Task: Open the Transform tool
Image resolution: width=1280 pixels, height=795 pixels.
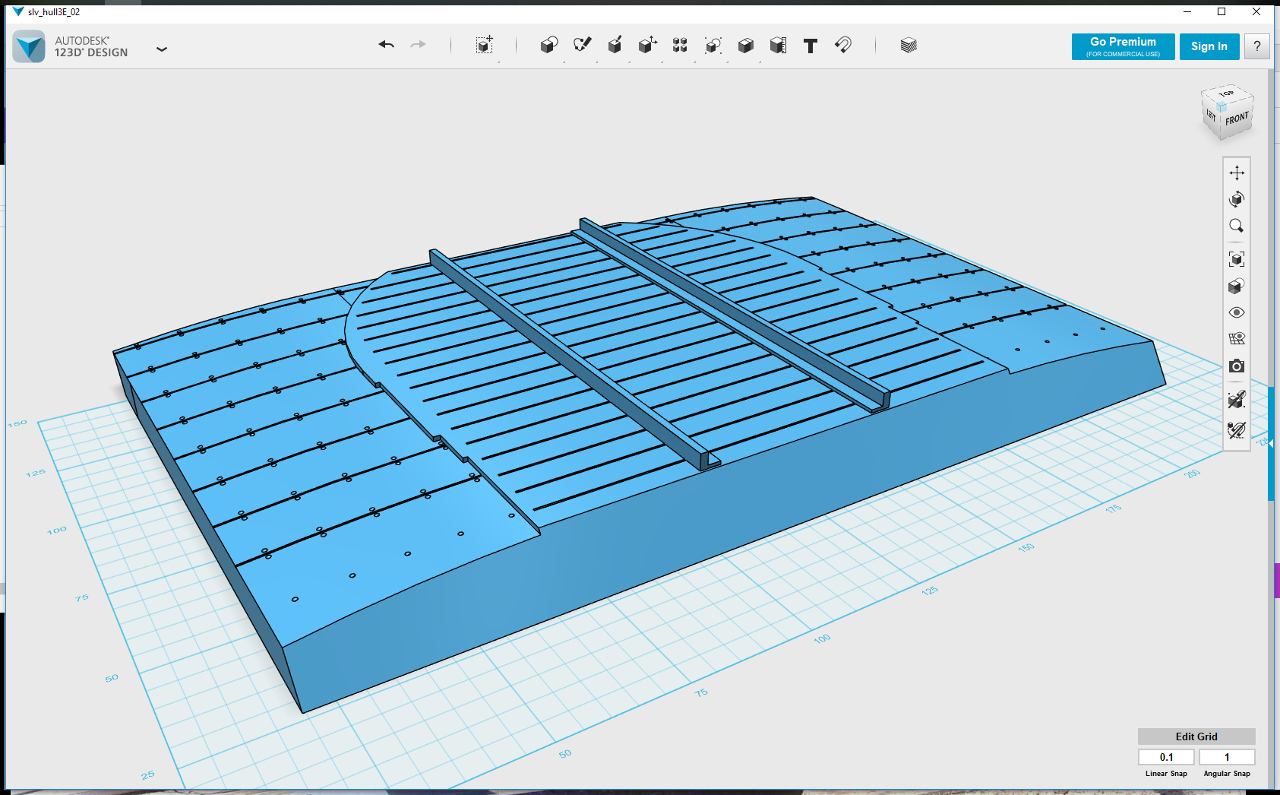Action: pos(484,45)
